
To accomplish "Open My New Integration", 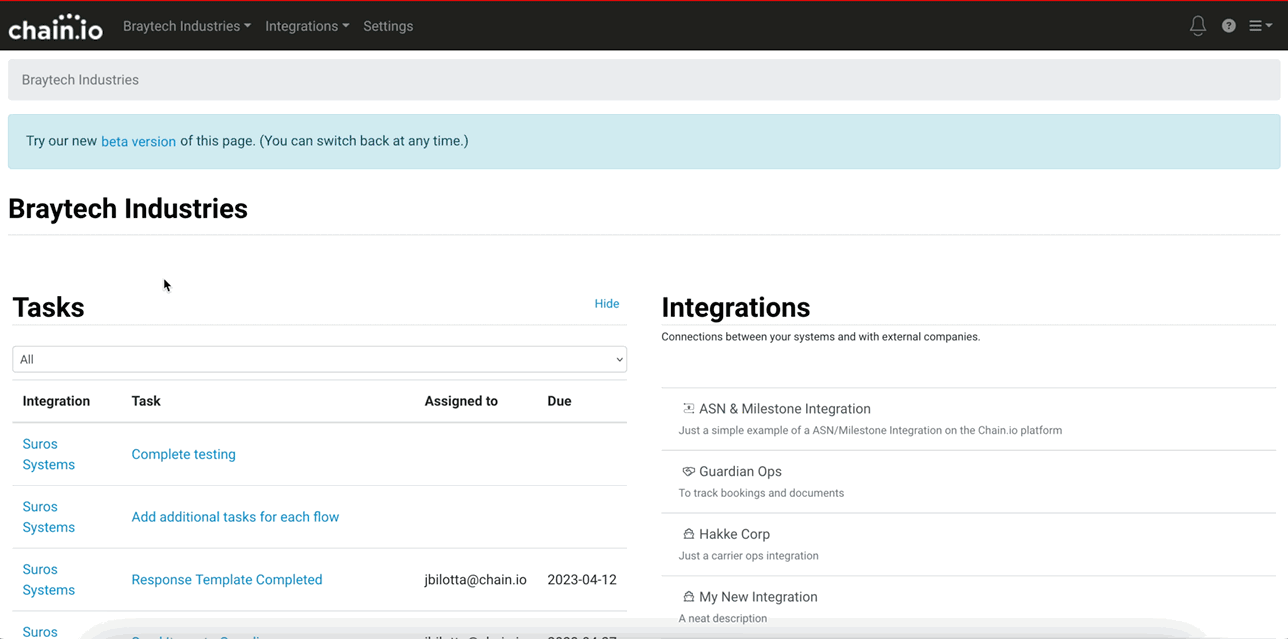I will click(x=758, y=597).
